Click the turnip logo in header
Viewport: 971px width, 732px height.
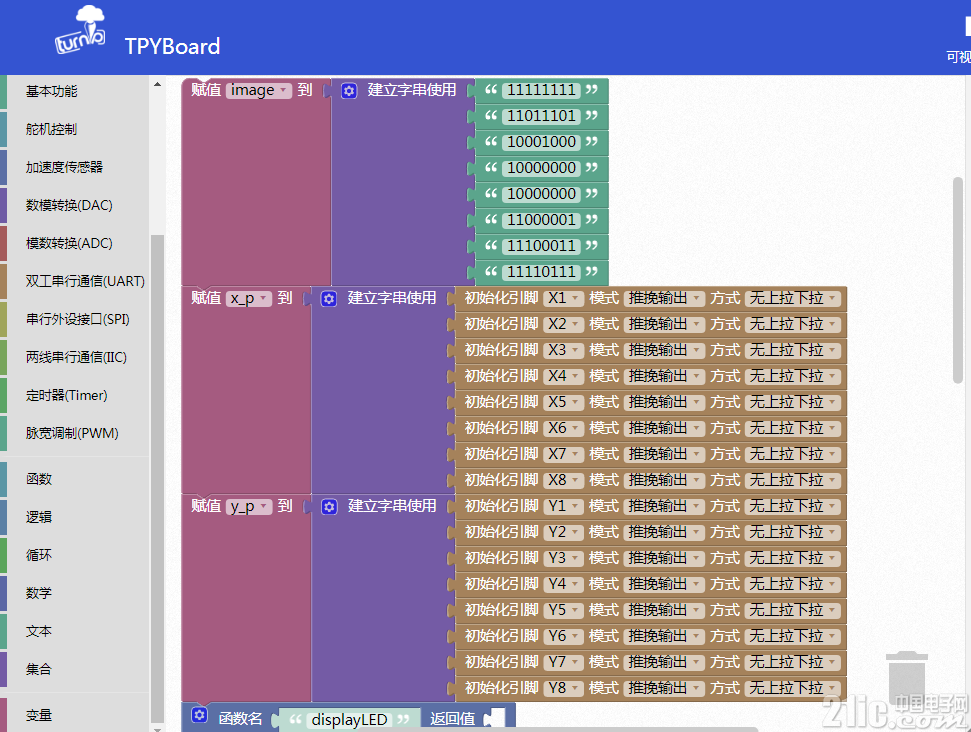tap(81, 30)
